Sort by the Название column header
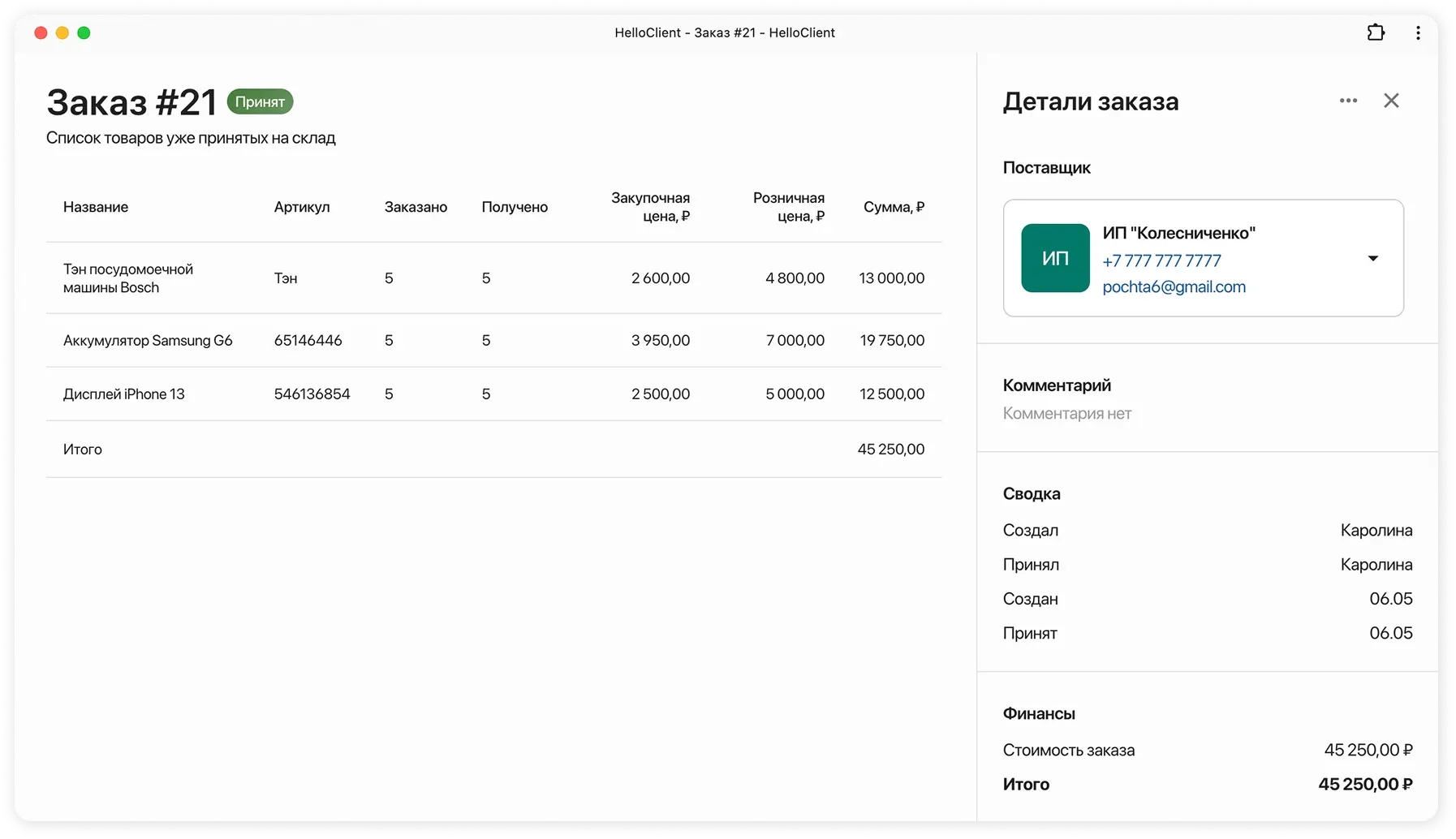Screen dimensions: 1456x839 pyautogui.click(x=96, y=207)
